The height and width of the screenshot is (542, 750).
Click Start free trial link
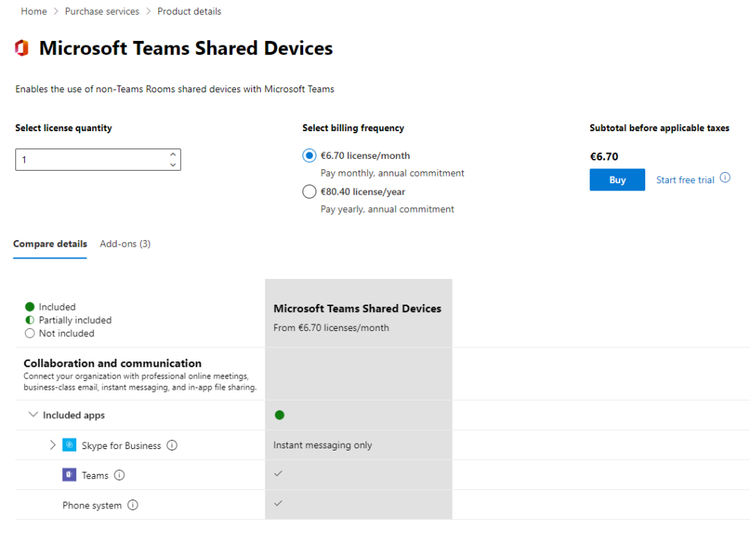point(685,180)
